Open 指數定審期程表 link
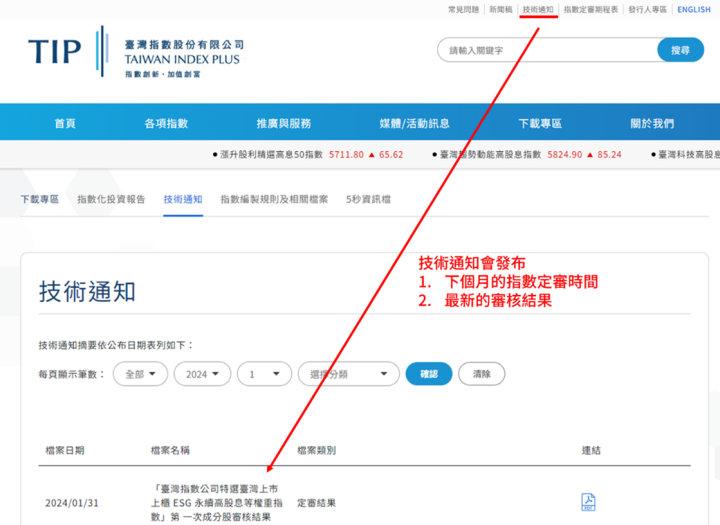This screenshot has height=525, width=720. tap(591, 9)
